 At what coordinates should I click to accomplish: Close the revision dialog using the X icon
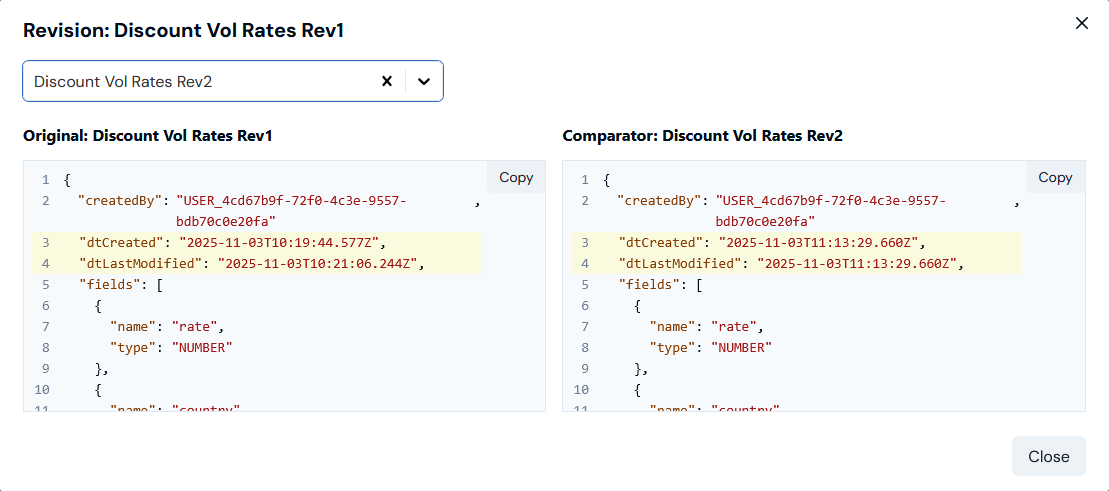click(1081, 23)
